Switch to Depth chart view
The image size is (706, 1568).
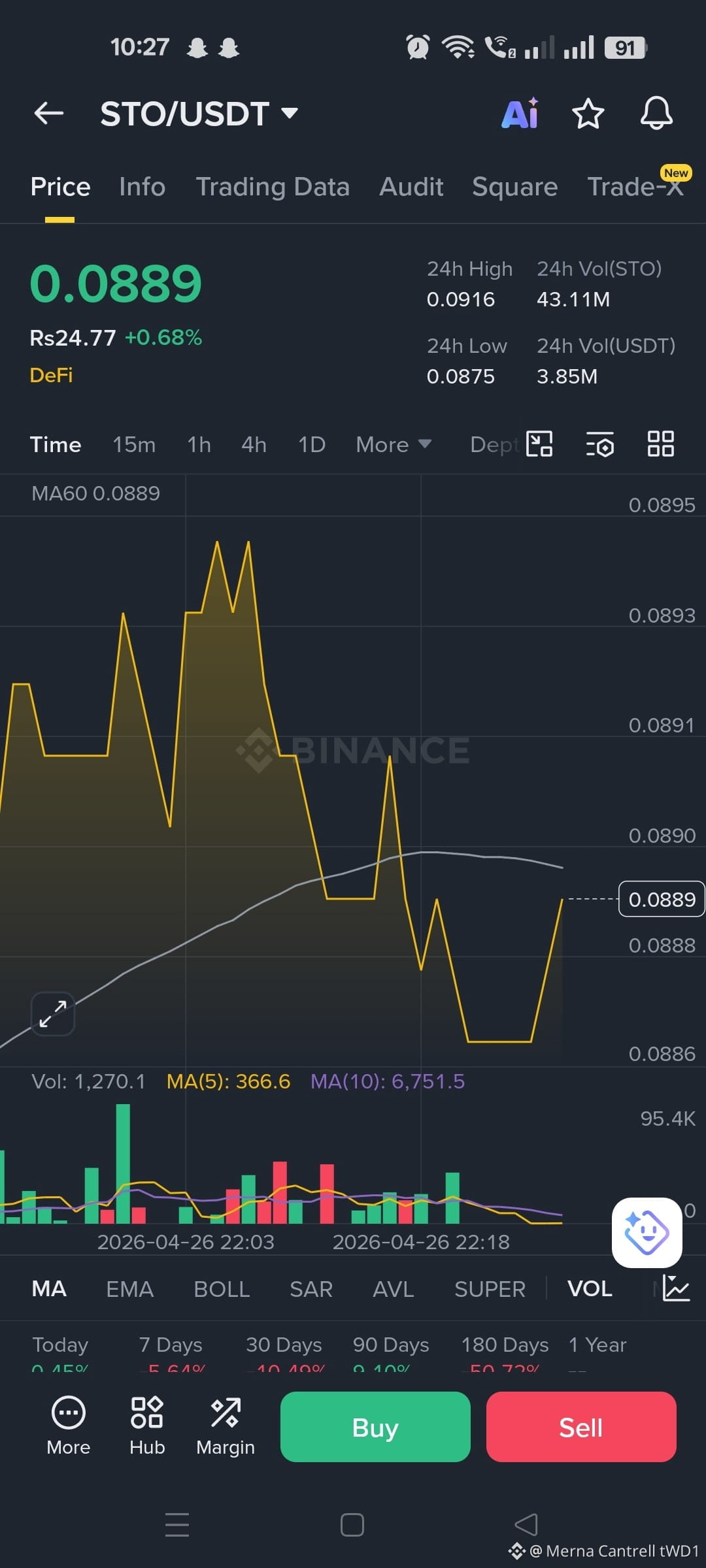pyautogui.click(x=495, y=445)
